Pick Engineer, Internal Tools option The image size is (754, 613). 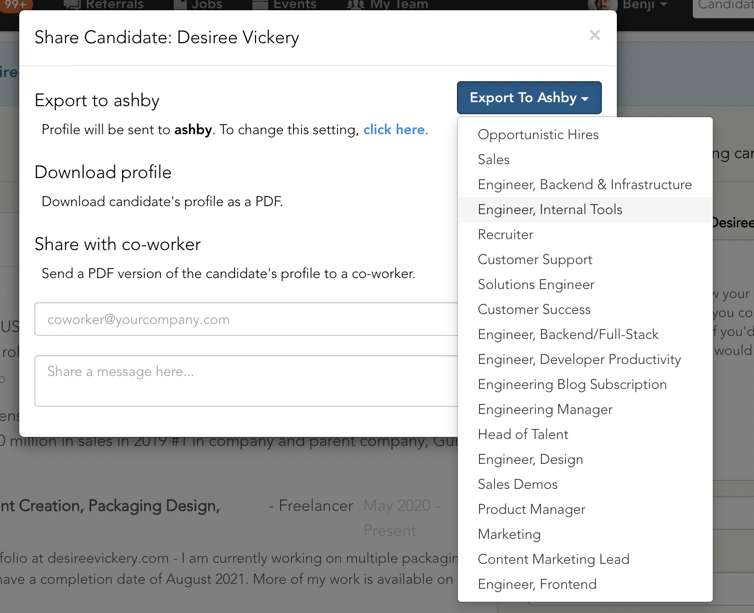click(x=585, y=210)
